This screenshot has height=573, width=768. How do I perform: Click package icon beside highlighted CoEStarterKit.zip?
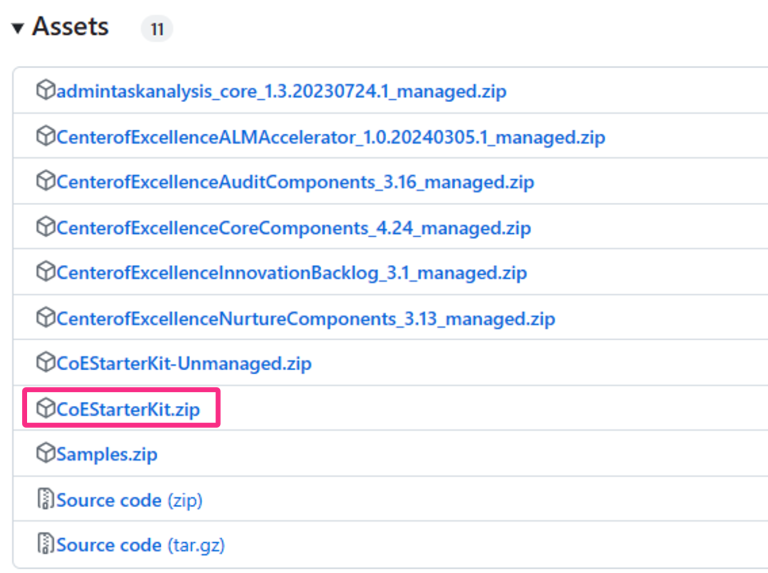click(45, 409)
